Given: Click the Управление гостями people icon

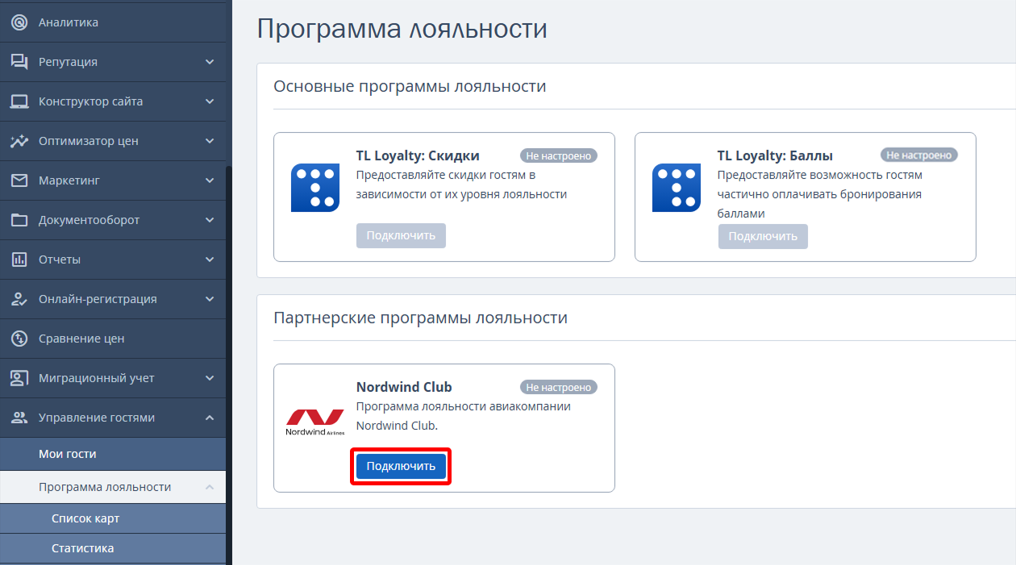Looking at the screenshot, I should [x=19, y=418].
